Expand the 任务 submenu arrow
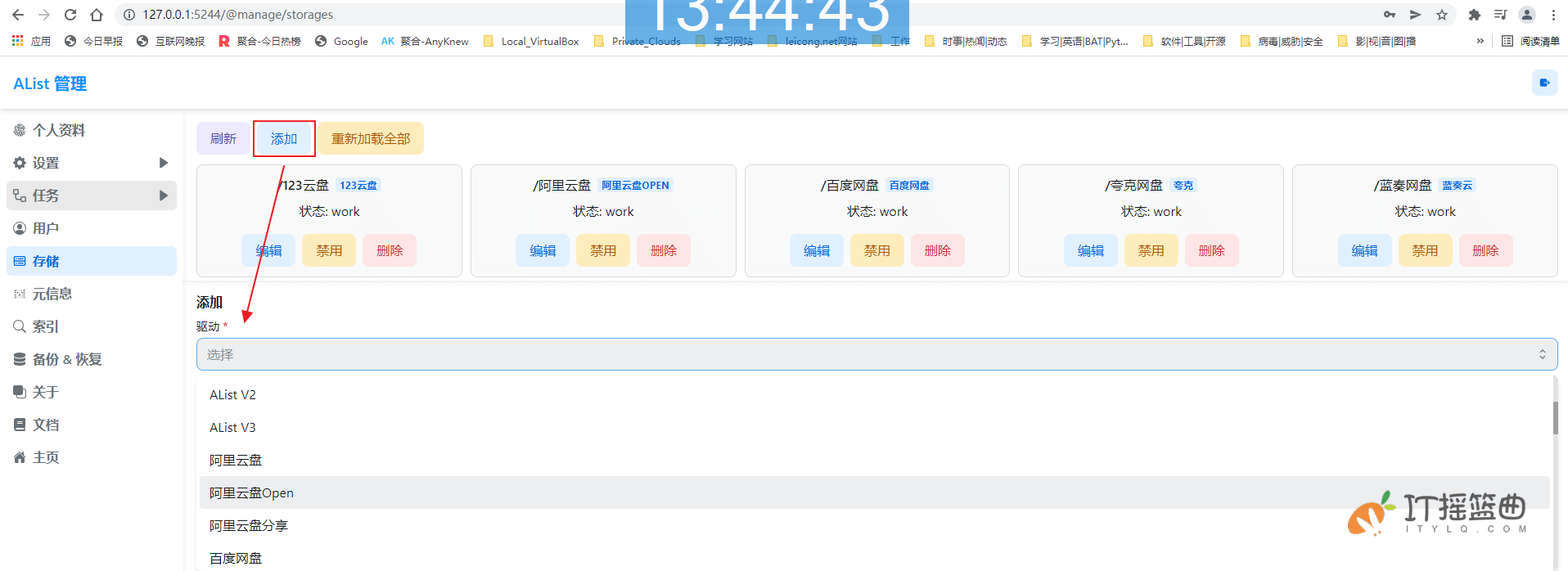The width and height of the screenshot is (1568, 571). tap(163, 196)
